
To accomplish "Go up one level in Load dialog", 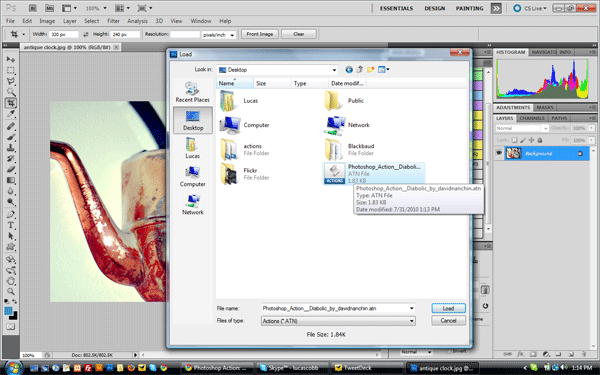I will pos(360,70).
